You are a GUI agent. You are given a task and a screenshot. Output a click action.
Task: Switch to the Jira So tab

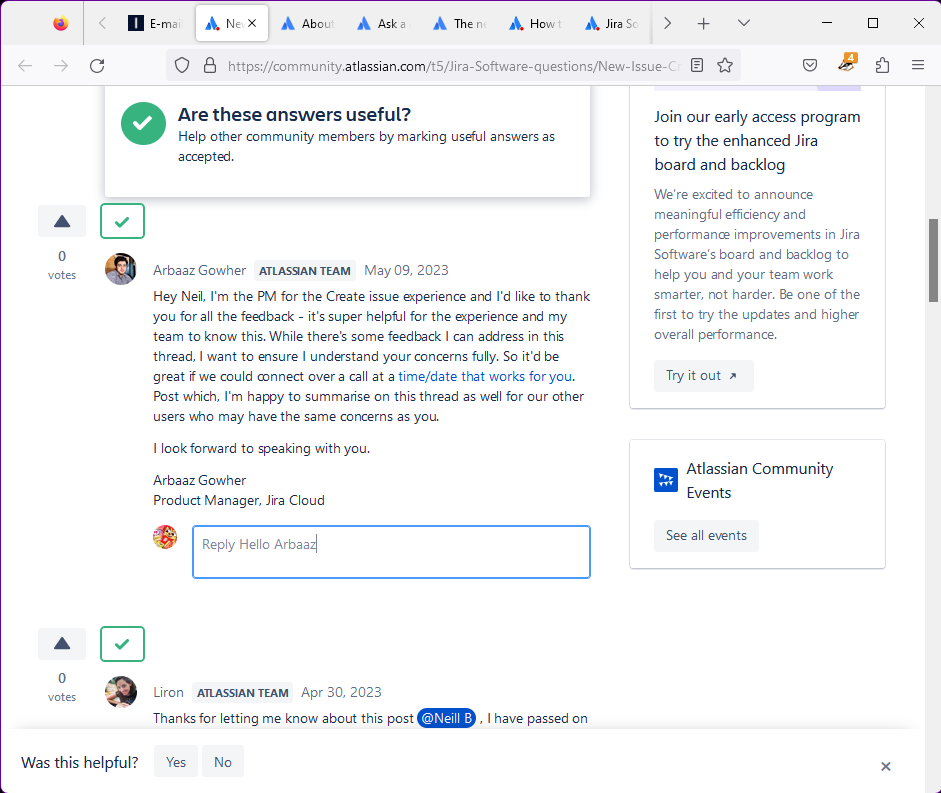[611, 23]
